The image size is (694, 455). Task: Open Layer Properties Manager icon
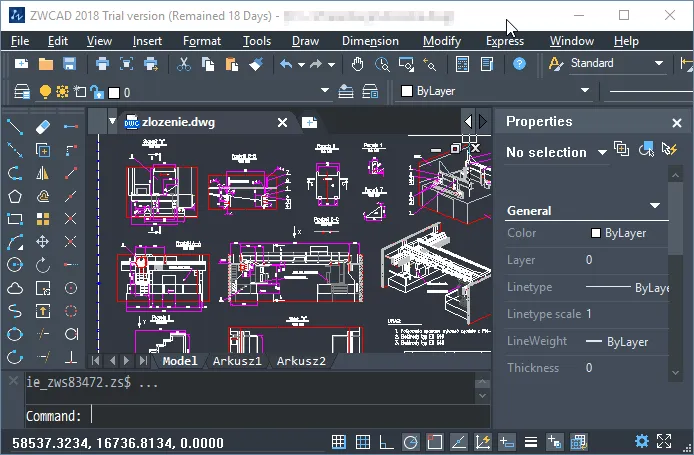pyautogui.click(x=22, y=92)
